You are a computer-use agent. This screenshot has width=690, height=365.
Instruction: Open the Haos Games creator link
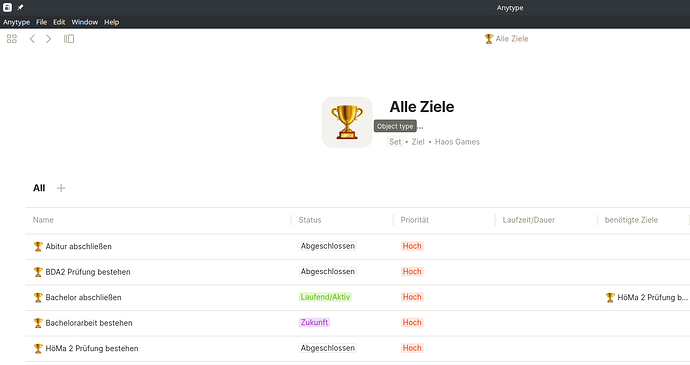click(457, 142)
